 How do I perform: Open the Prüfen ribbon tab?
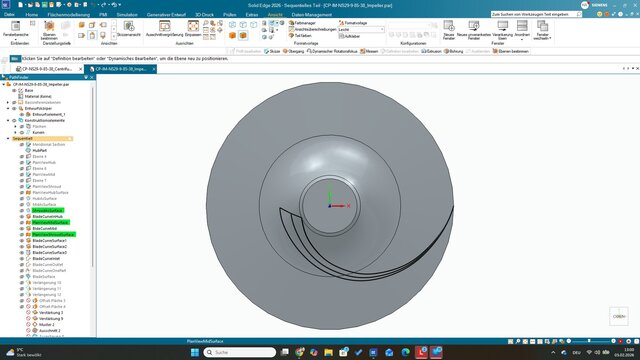tap(229, 15)
